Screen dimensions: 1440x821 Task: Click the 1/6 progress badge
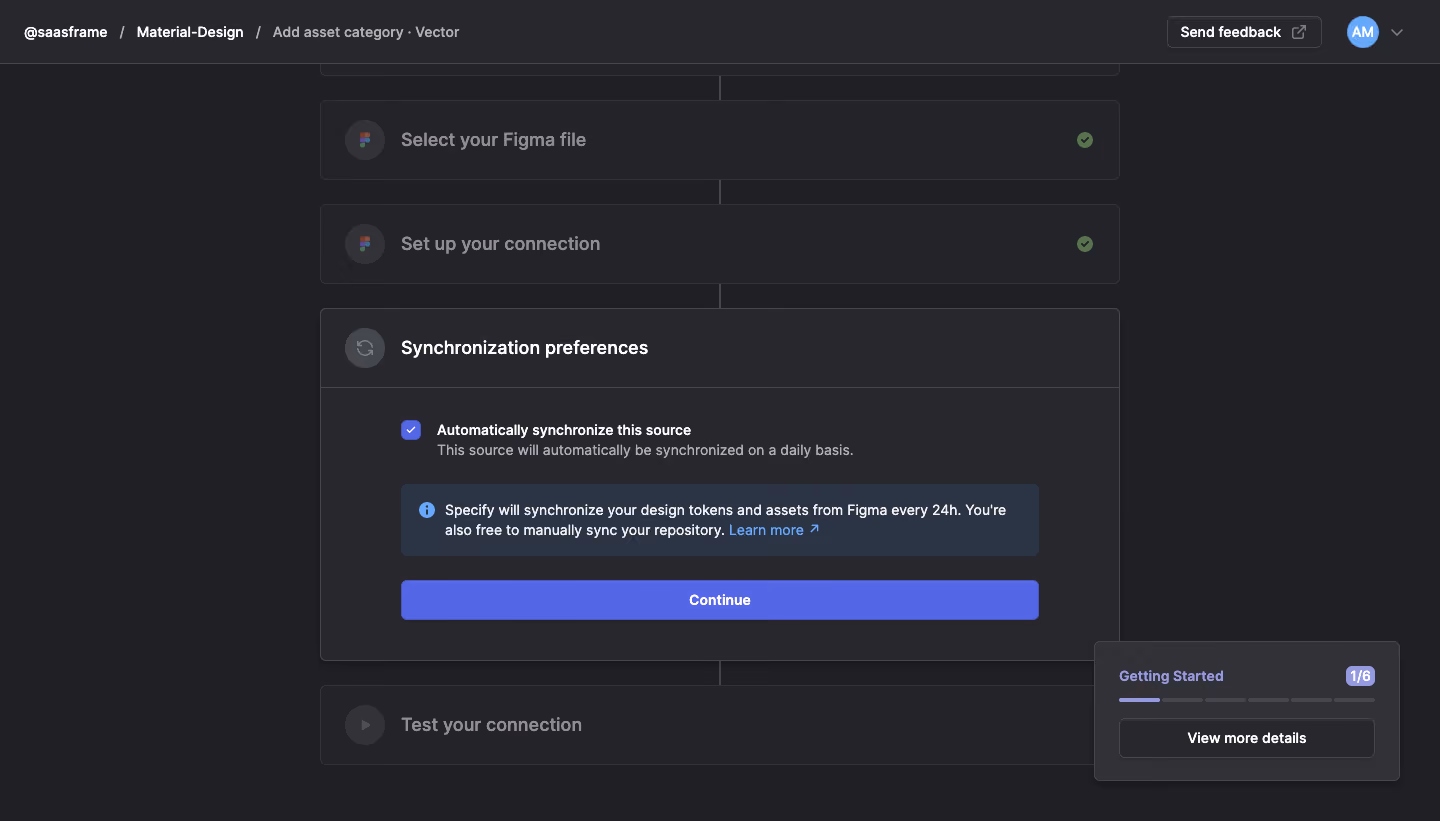(x=1360, y=676)
